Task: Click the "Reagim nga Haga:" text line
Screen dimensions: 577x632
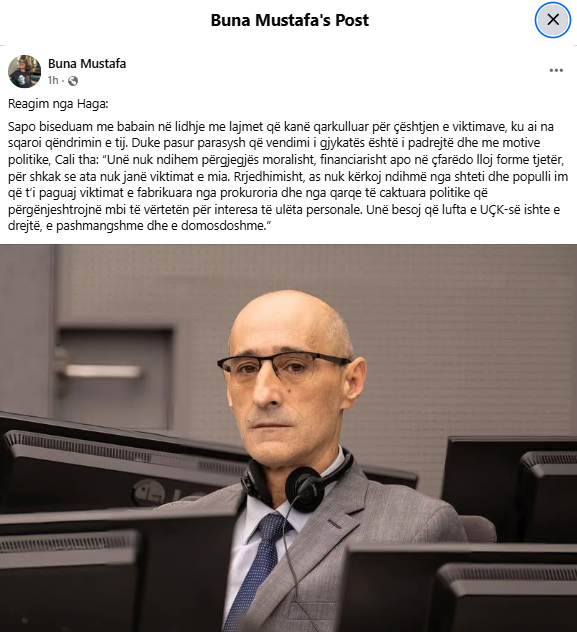Action: pos(58,104)
